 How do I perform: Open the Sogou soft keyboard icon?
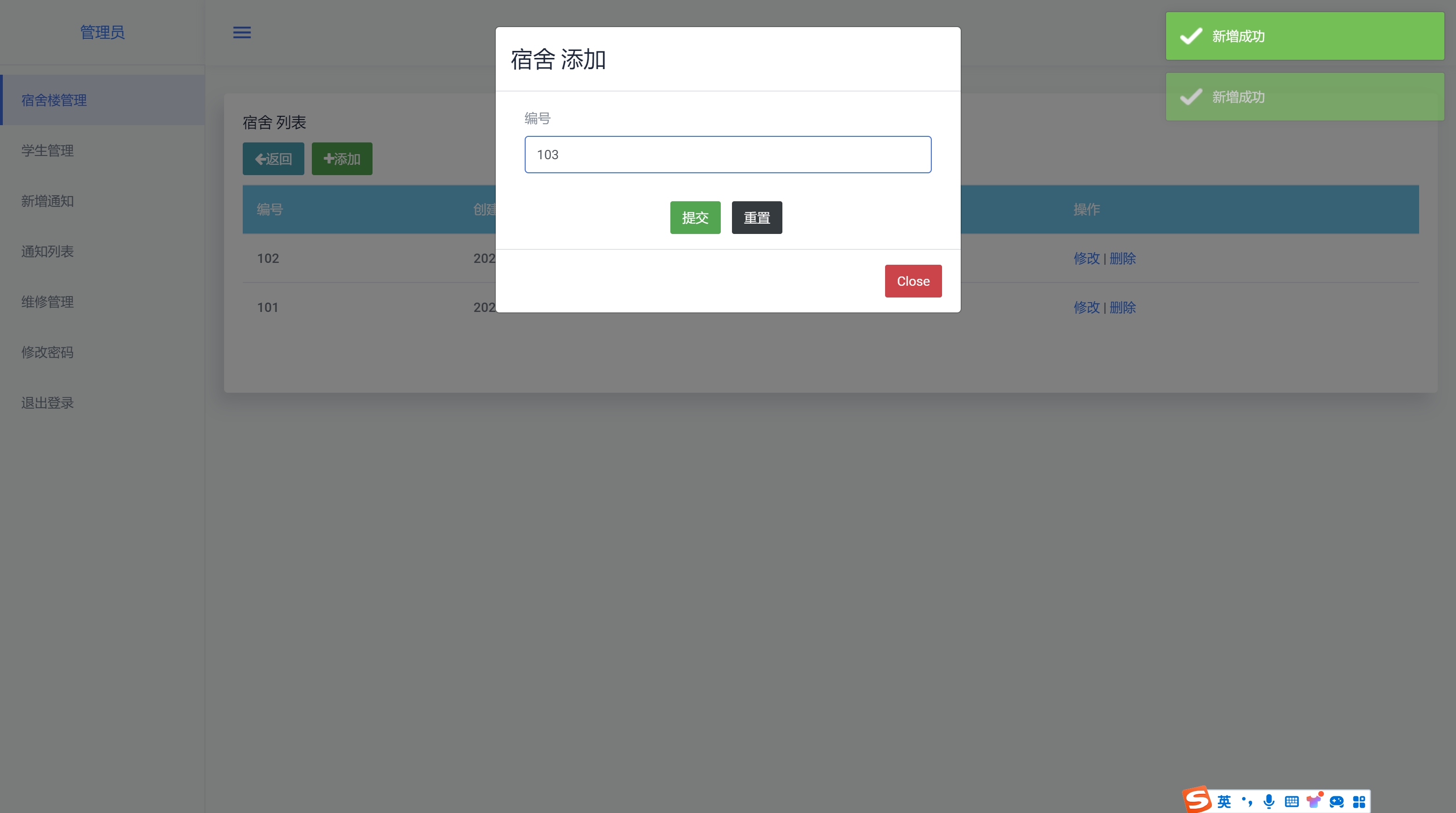[x=1292, y=801]
